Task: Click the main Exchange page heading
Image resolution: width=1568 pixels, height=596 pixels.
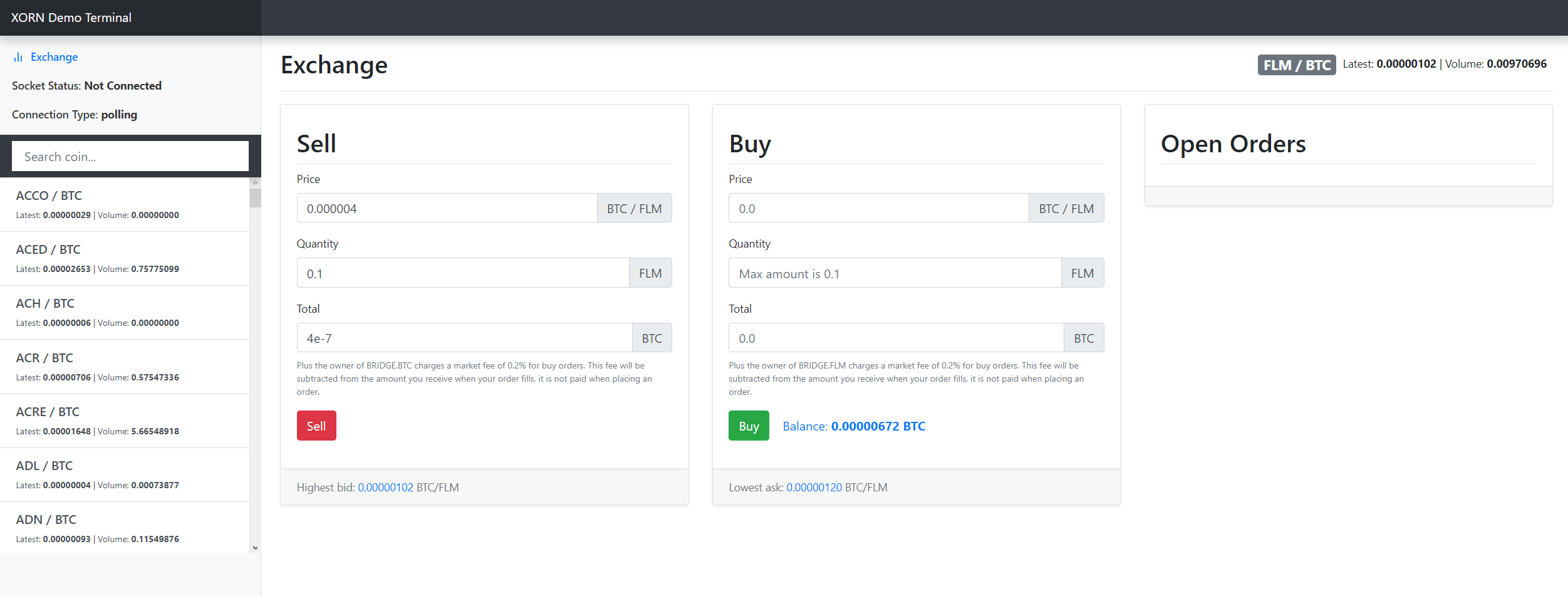Action: point(334,65)
